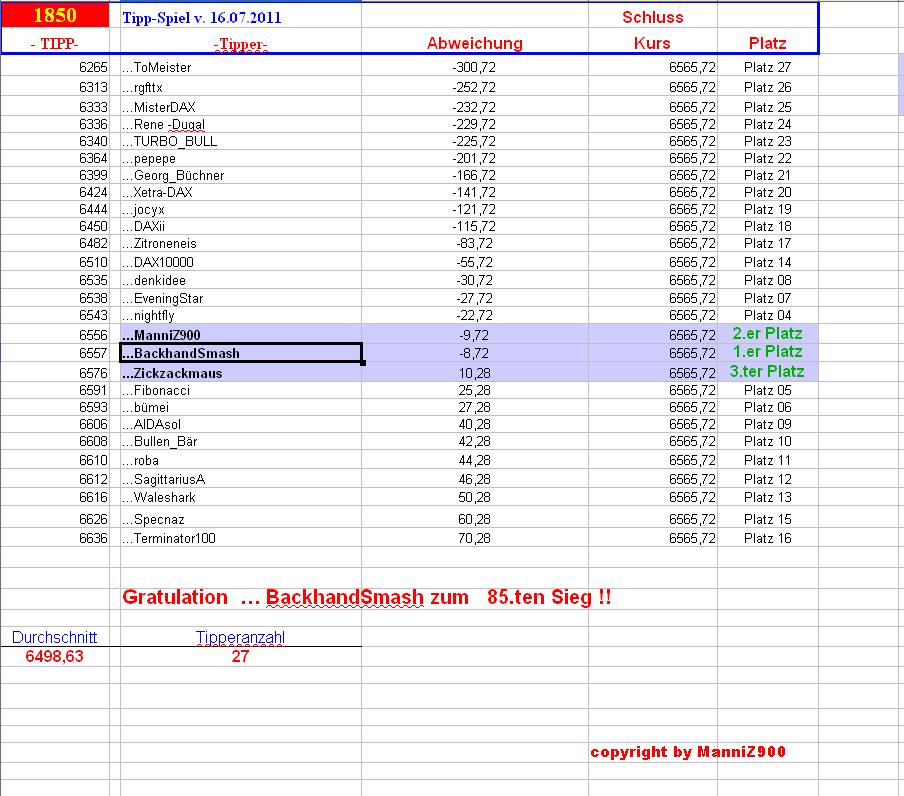Click the Abweichung column header
The image size is (904, 796).
[474, 43]
